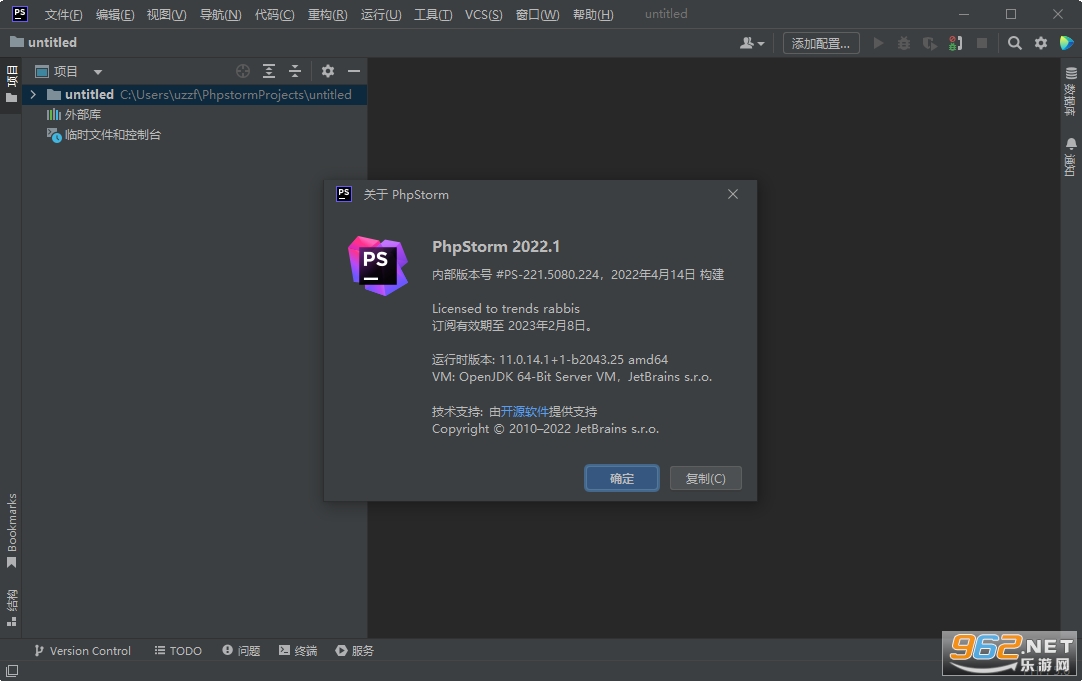Toggle the 项目 tool window sidebar tab

tap(11, 84)
